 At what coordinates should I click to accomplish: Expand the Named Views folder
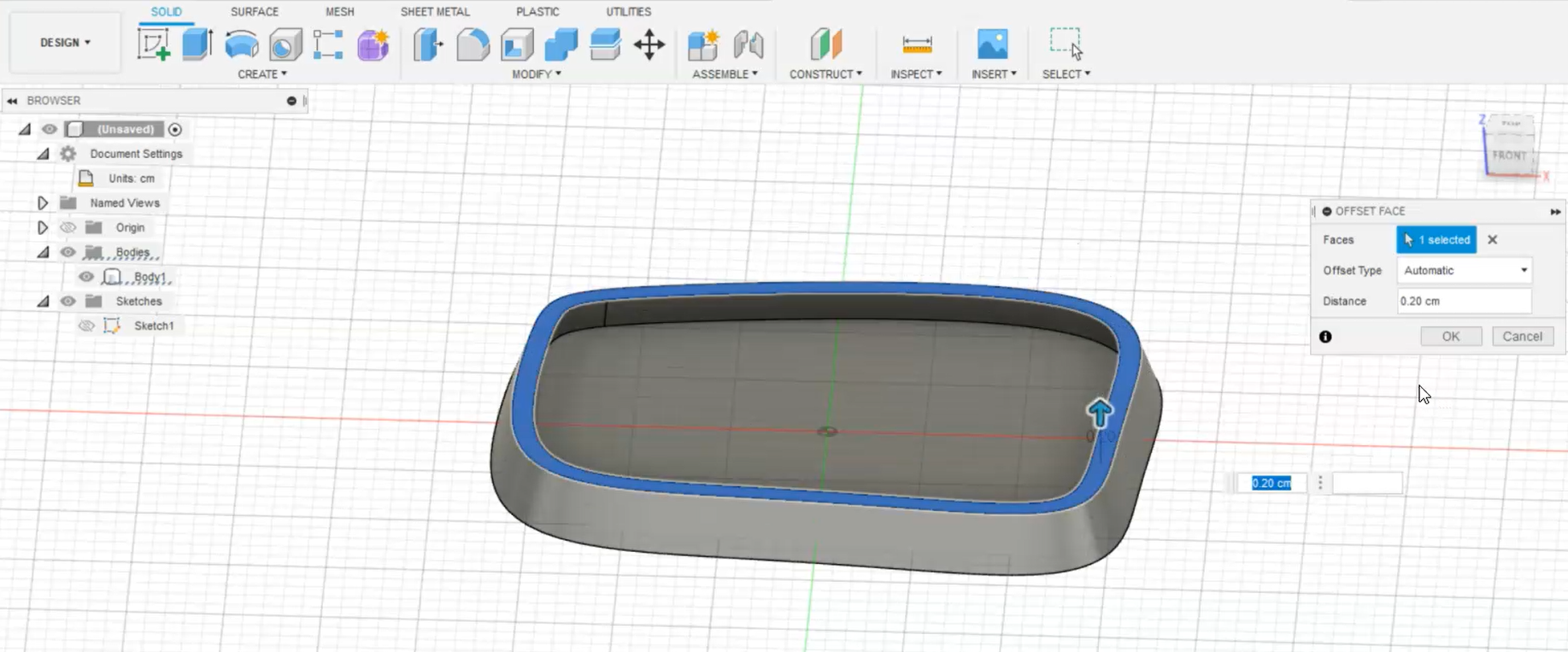[x=42, y=203]
